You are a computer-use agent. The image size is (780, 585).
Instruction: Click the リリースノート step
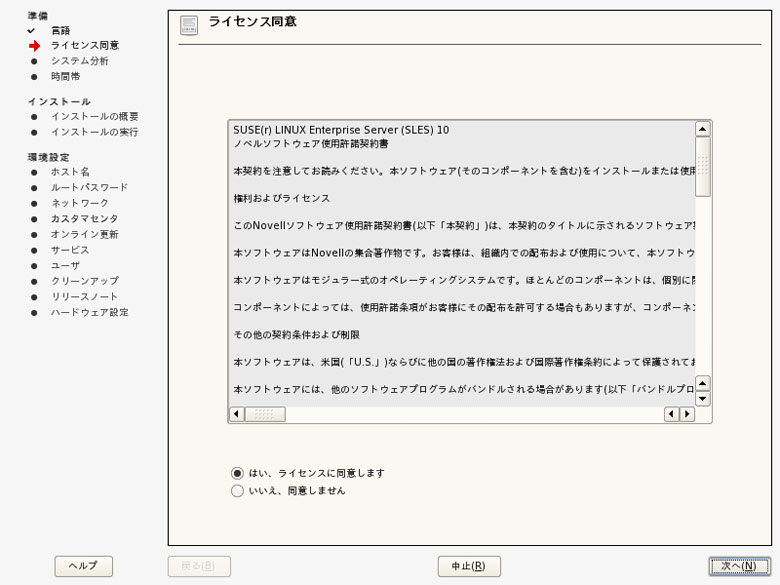pos(84,297)
